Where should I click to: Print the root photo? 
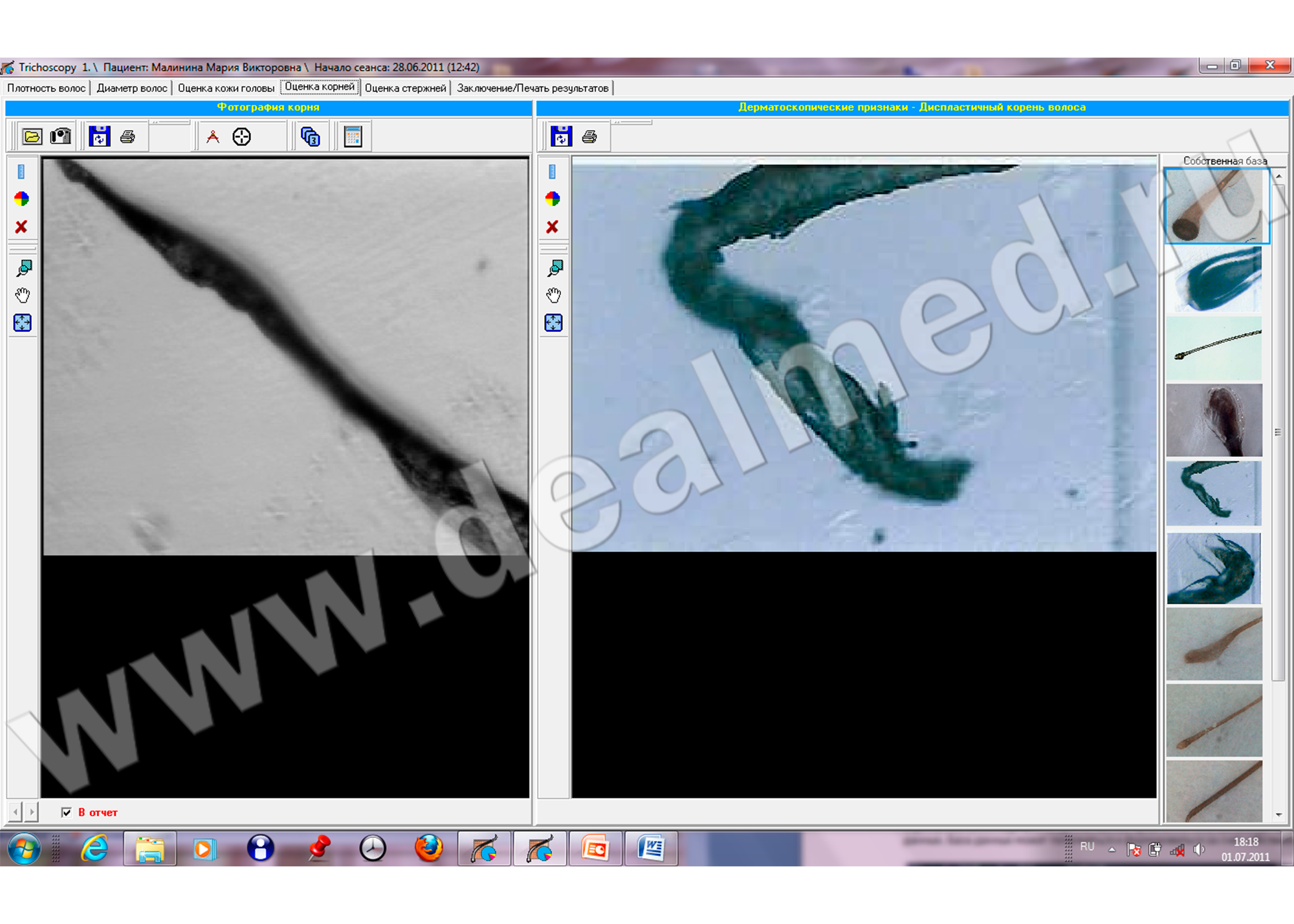[127, 137]
